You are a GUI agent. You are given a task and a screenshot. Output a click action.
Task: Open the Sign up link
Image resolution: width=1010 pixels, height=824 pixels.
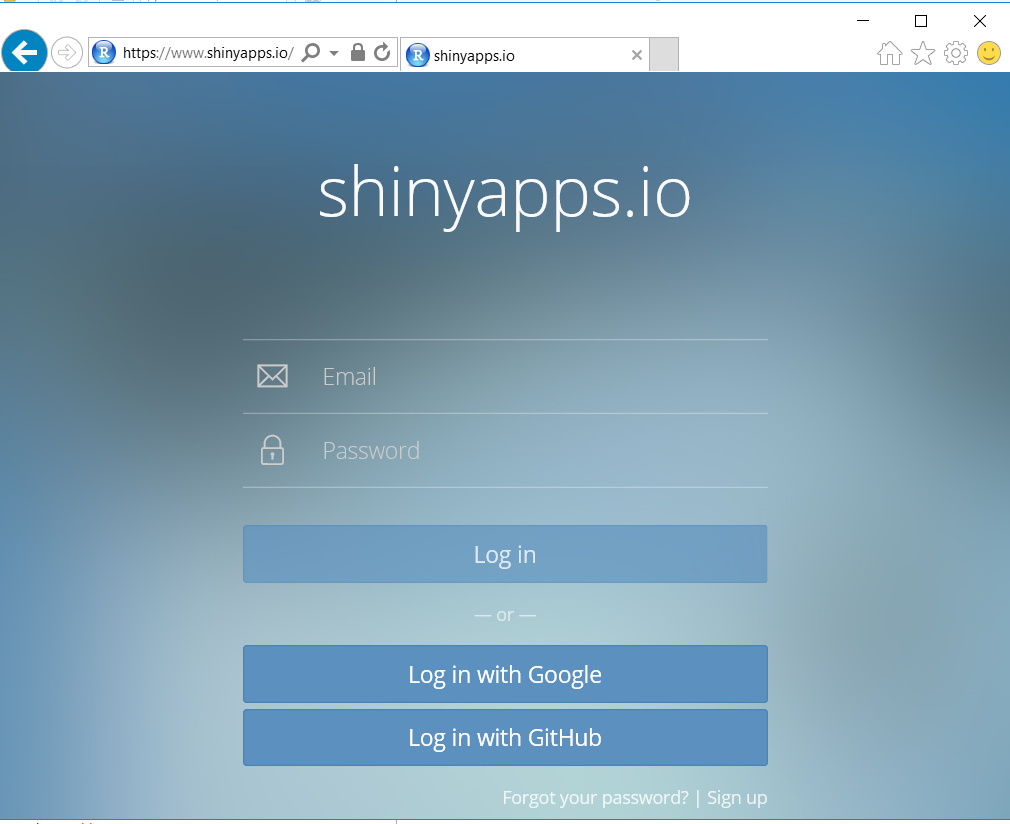coord(737,798)
